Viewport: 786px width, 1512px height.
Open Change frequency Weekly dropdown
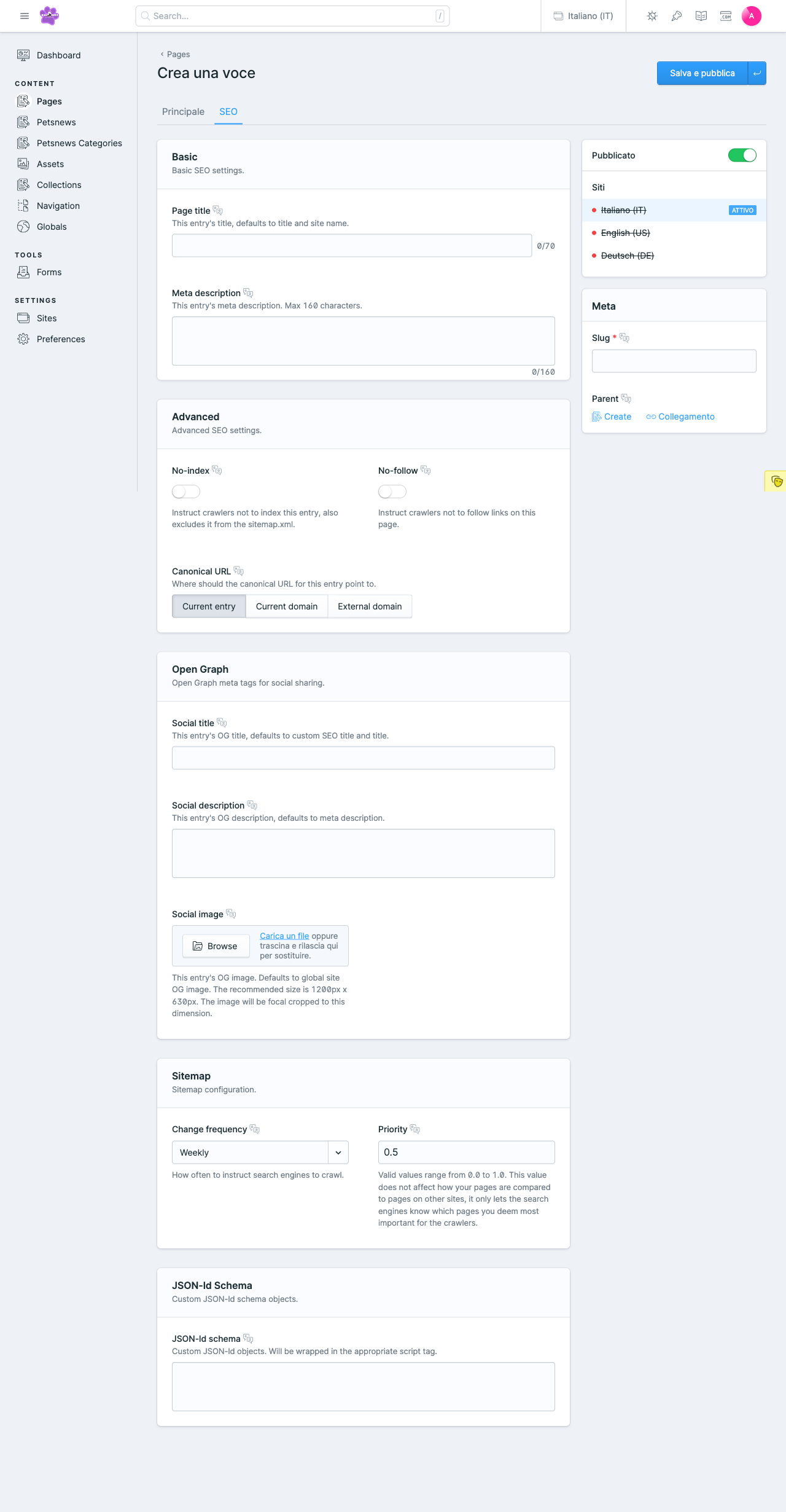coord(260,1153)
